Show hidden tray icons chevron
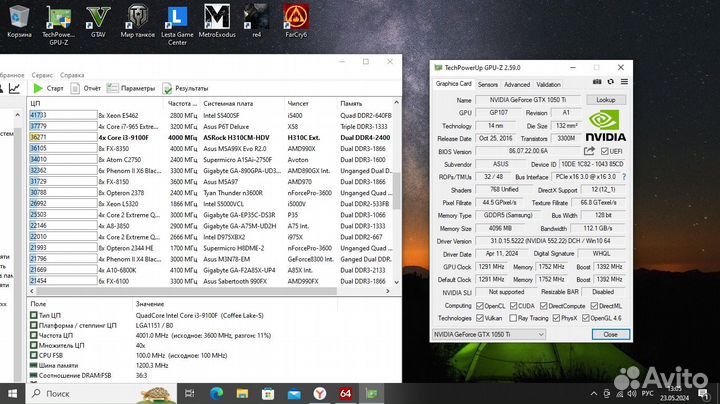The width and height of the screenshot is (720, 404). pyautogui.click(x=594, y=393)
